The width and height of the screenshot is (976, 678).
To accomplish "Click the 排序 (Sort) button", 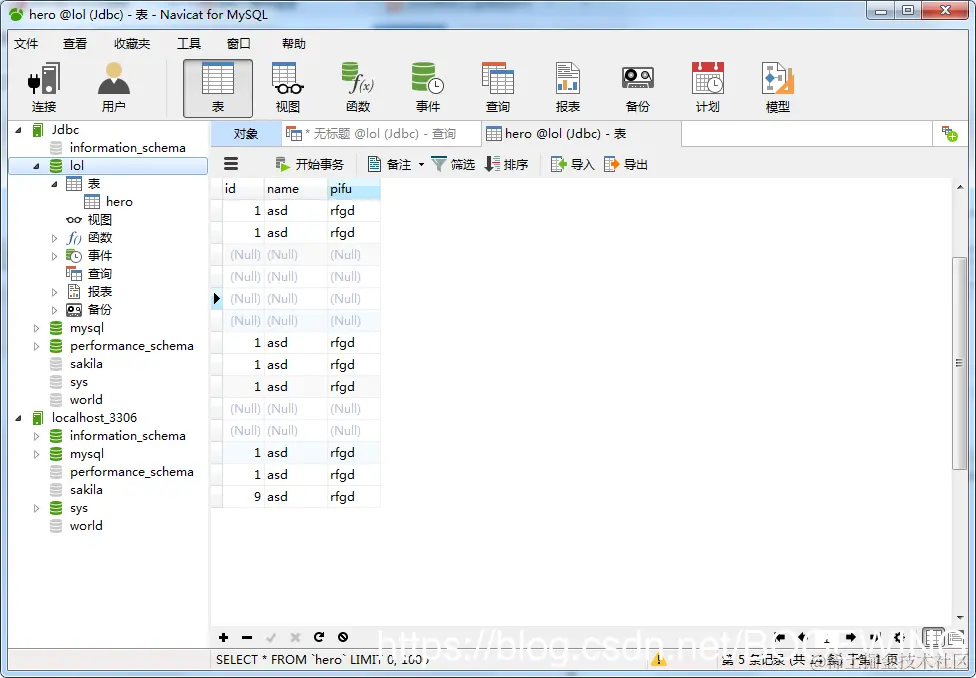I will [x=507, y=164].
